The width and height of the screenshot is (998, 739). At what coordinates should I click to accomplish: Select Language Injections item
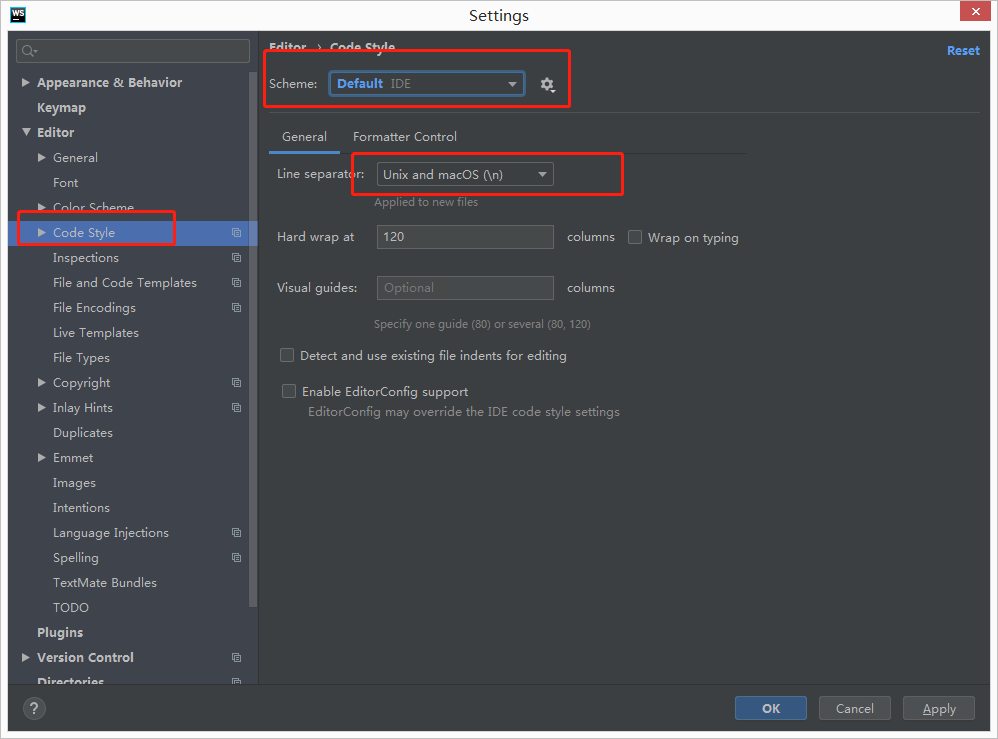point(111,533)
